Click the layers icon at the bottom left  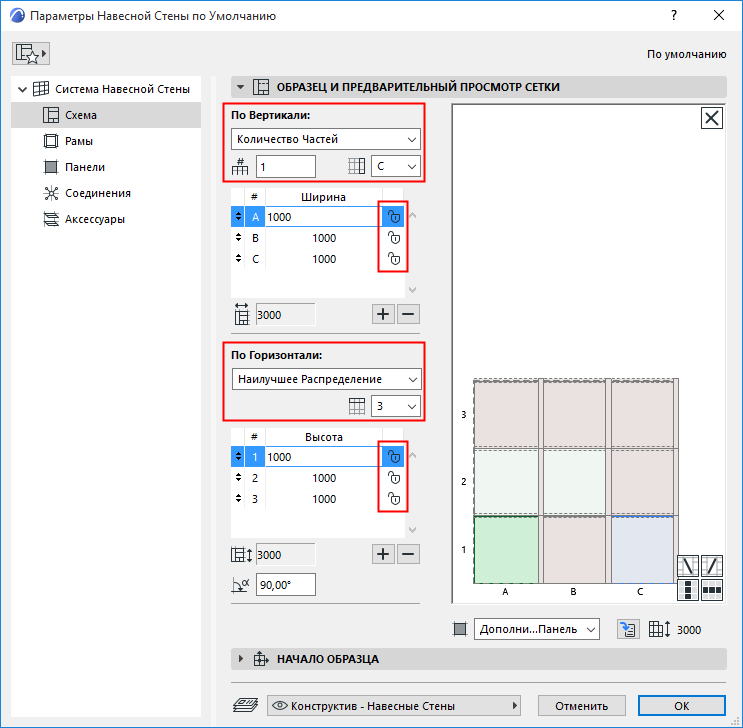tap(245, 706)
